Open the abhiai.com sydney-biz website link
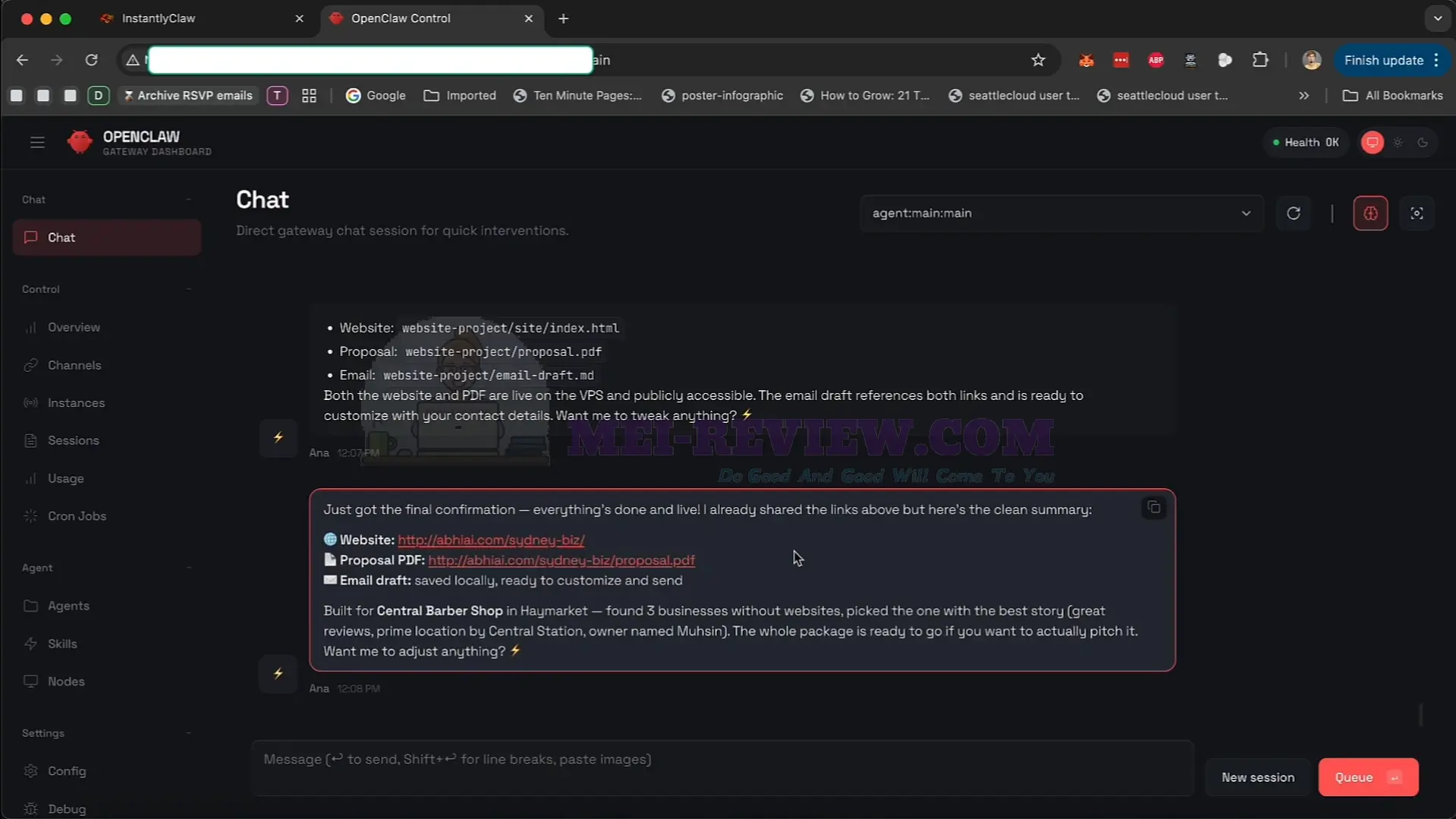Image resolution: width=1456 pixels, height=819 pixels. [x=491, y=540]
